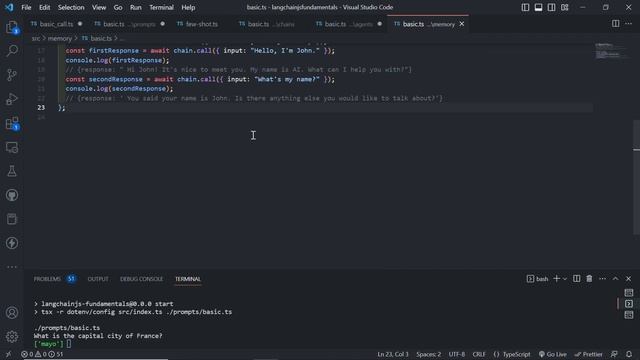This screenshot has width=640, height=360.
Task: Toggle the bottom panel visibility
Action: click(538, 7)
